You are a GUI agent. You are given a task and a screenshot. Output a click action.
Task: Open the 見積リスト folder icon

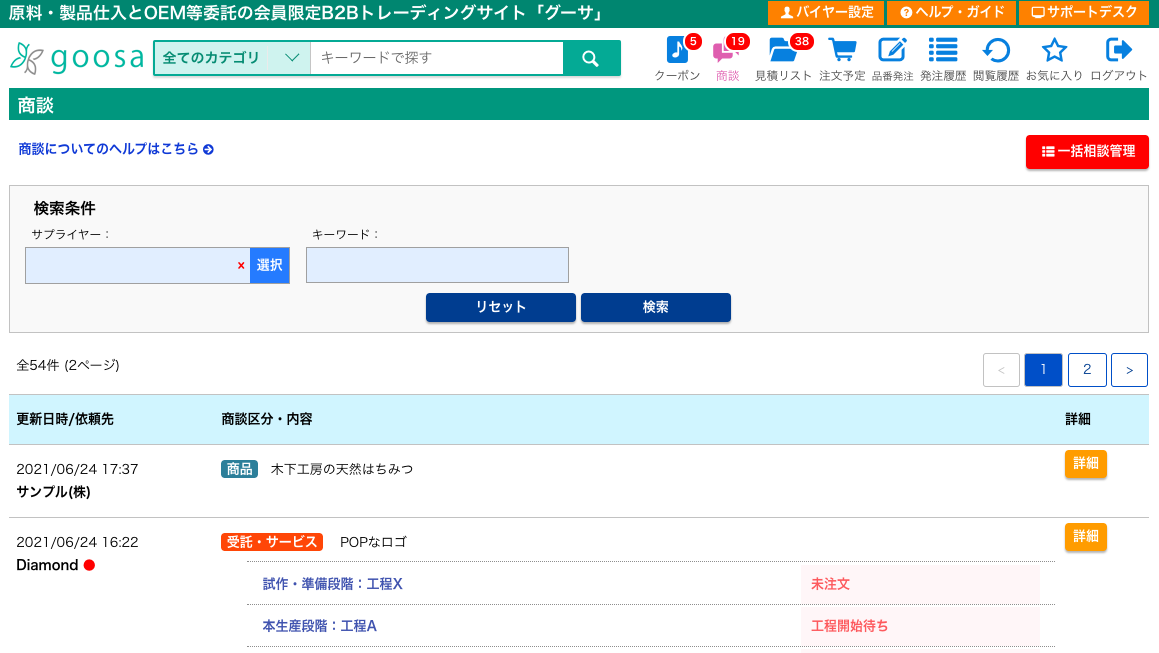tap(783, 50)
